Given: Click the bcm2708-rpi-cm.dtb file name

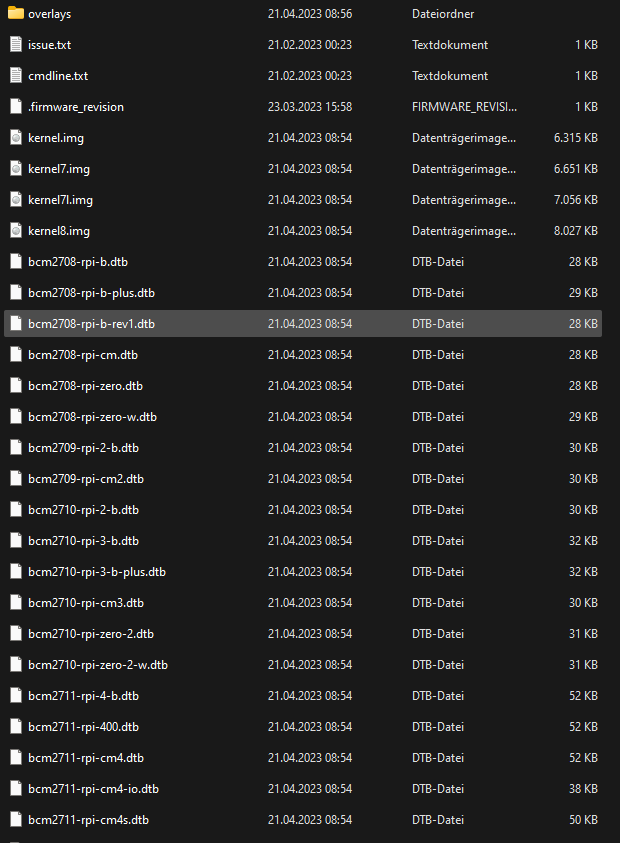Looking at the screenshot, I should [83, 355].
